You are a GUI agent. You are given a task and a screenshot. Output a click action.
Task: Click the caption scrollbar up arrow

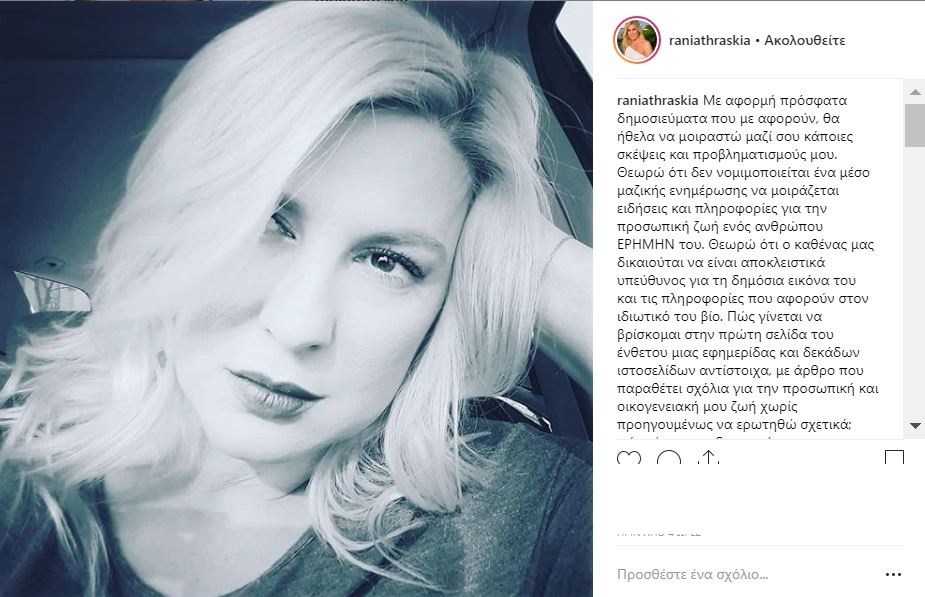[914, 93]
